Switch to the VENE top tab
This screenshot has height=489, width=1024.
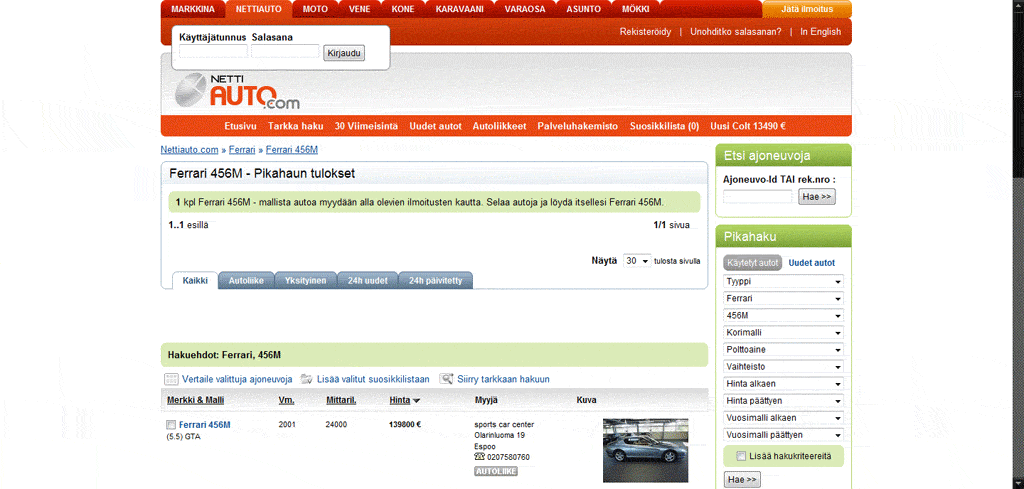point(359,9)
